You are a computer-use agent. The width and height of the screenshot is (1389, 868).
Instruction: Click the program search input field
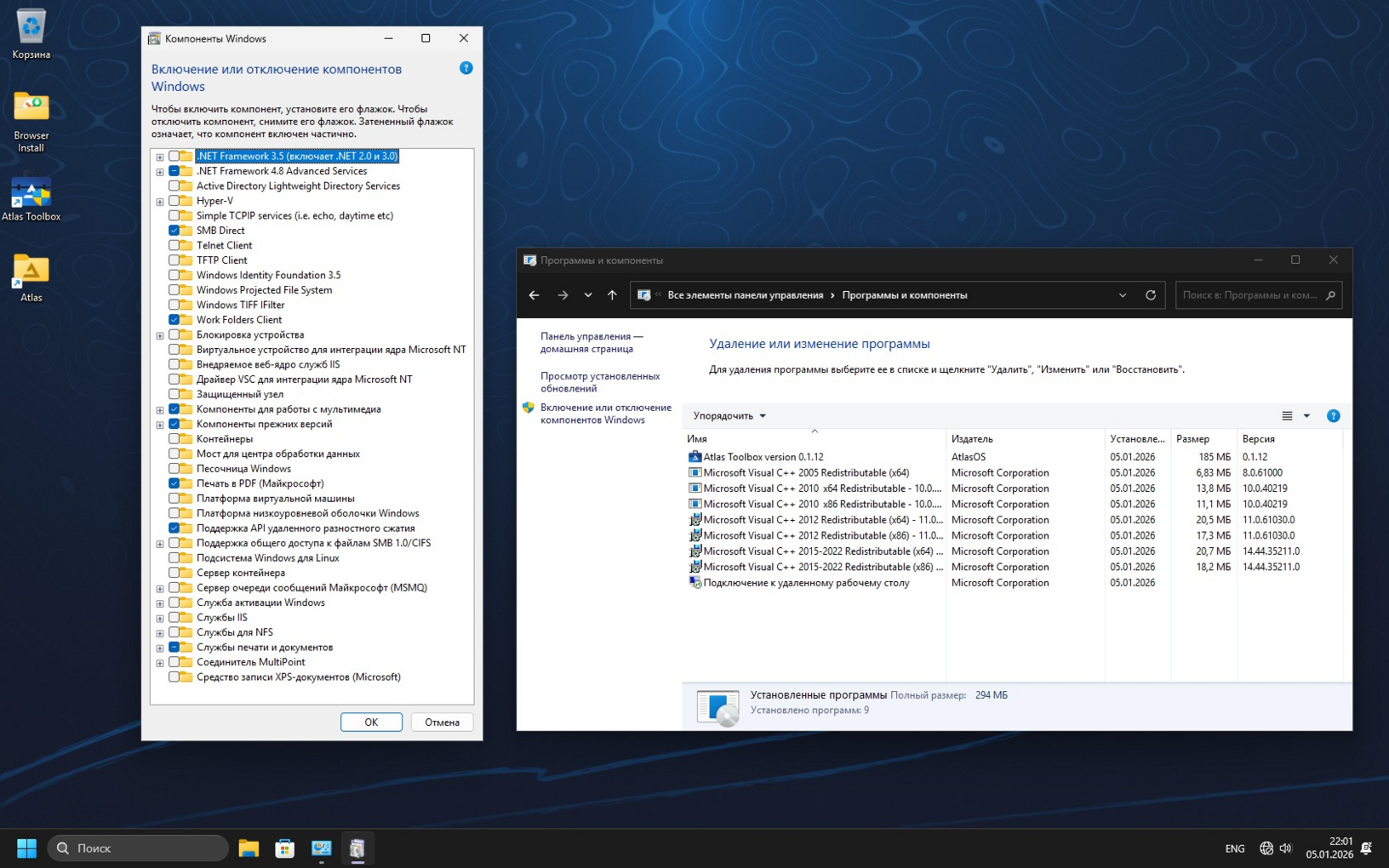[x=1249, y=295]
